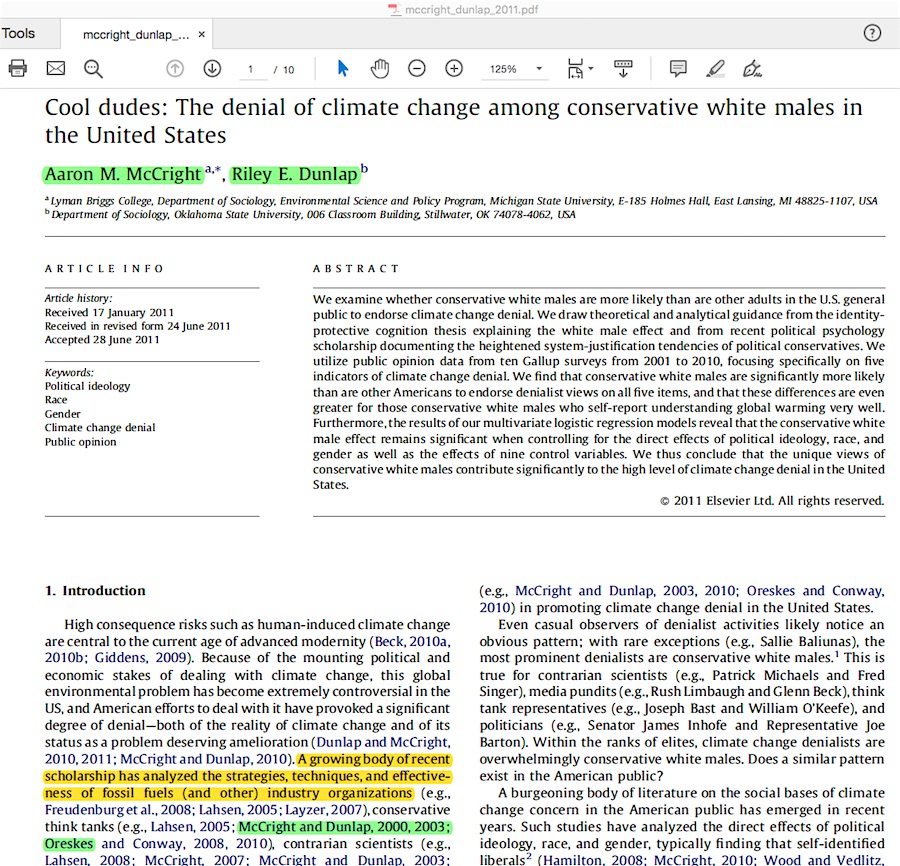900x866 pixels.
Task: Select the arrow selection tool
Action: [x=343, y=69]
